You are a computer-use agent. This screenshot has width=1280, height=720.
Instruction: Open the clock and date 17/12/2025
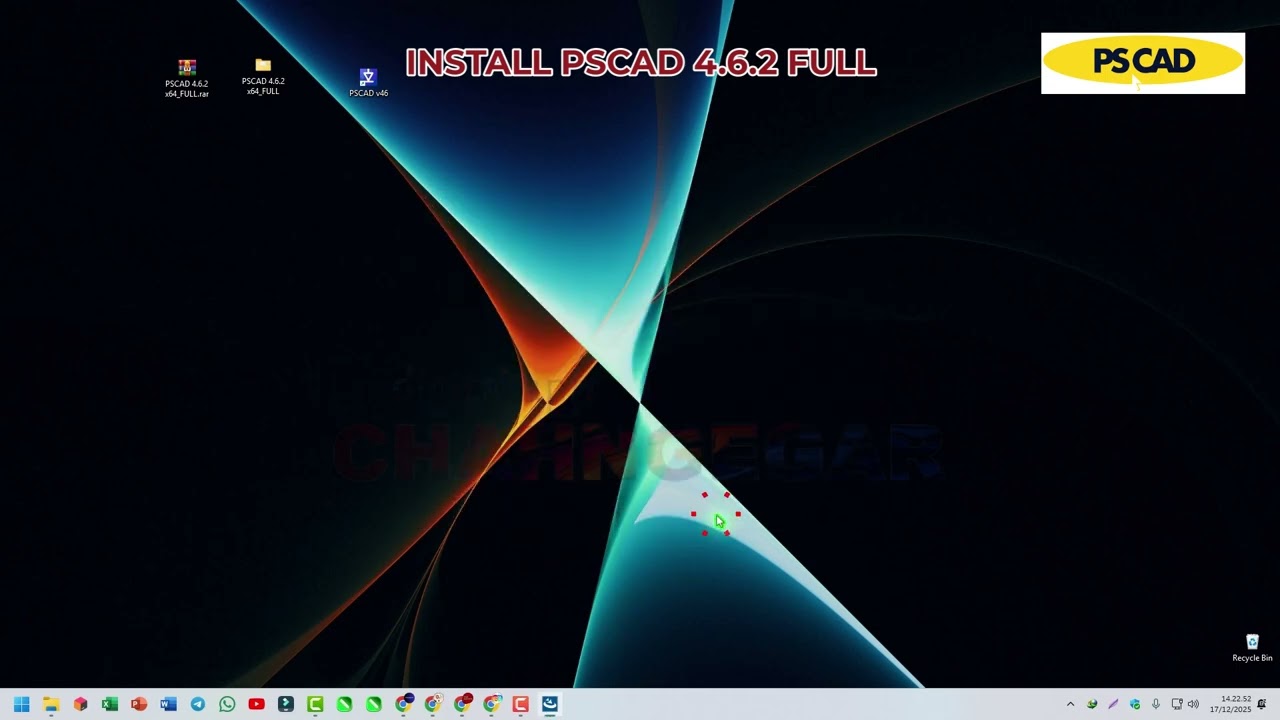coord(1230,704)
